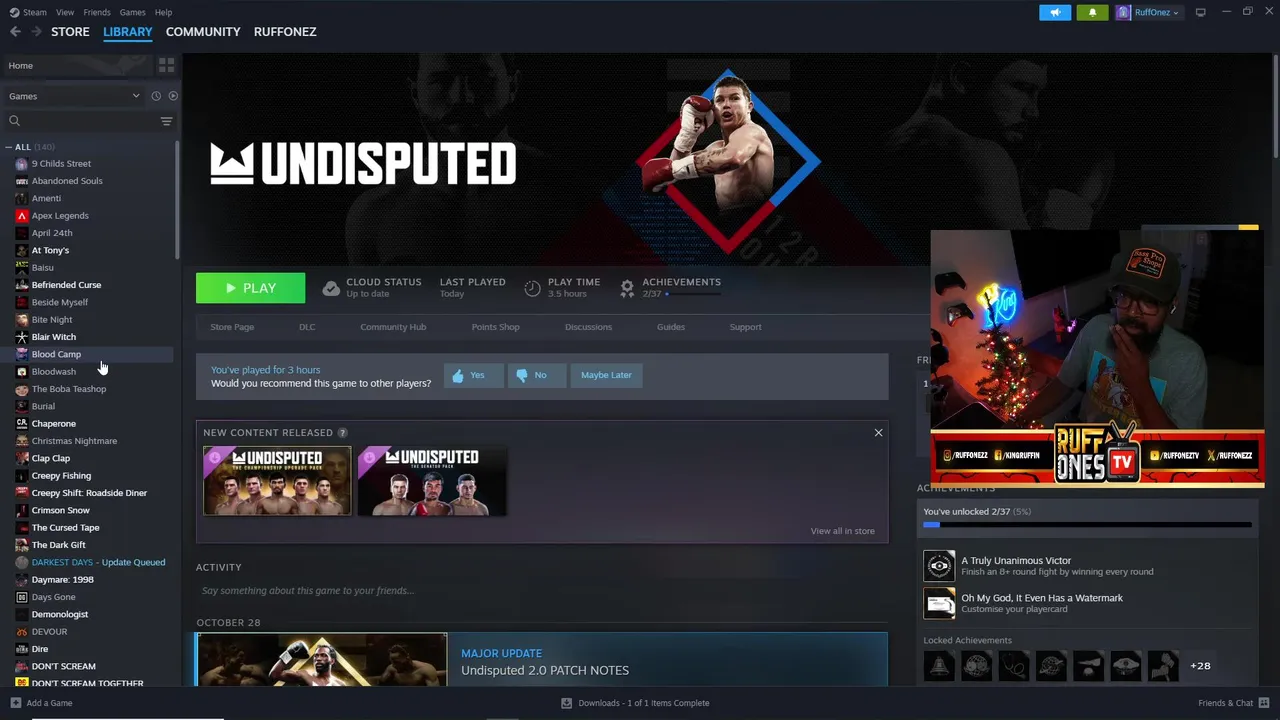
Task: Select DARKEST DAYS - Update Queued entry
Action: pyautogui.click(x=98, y=563)
